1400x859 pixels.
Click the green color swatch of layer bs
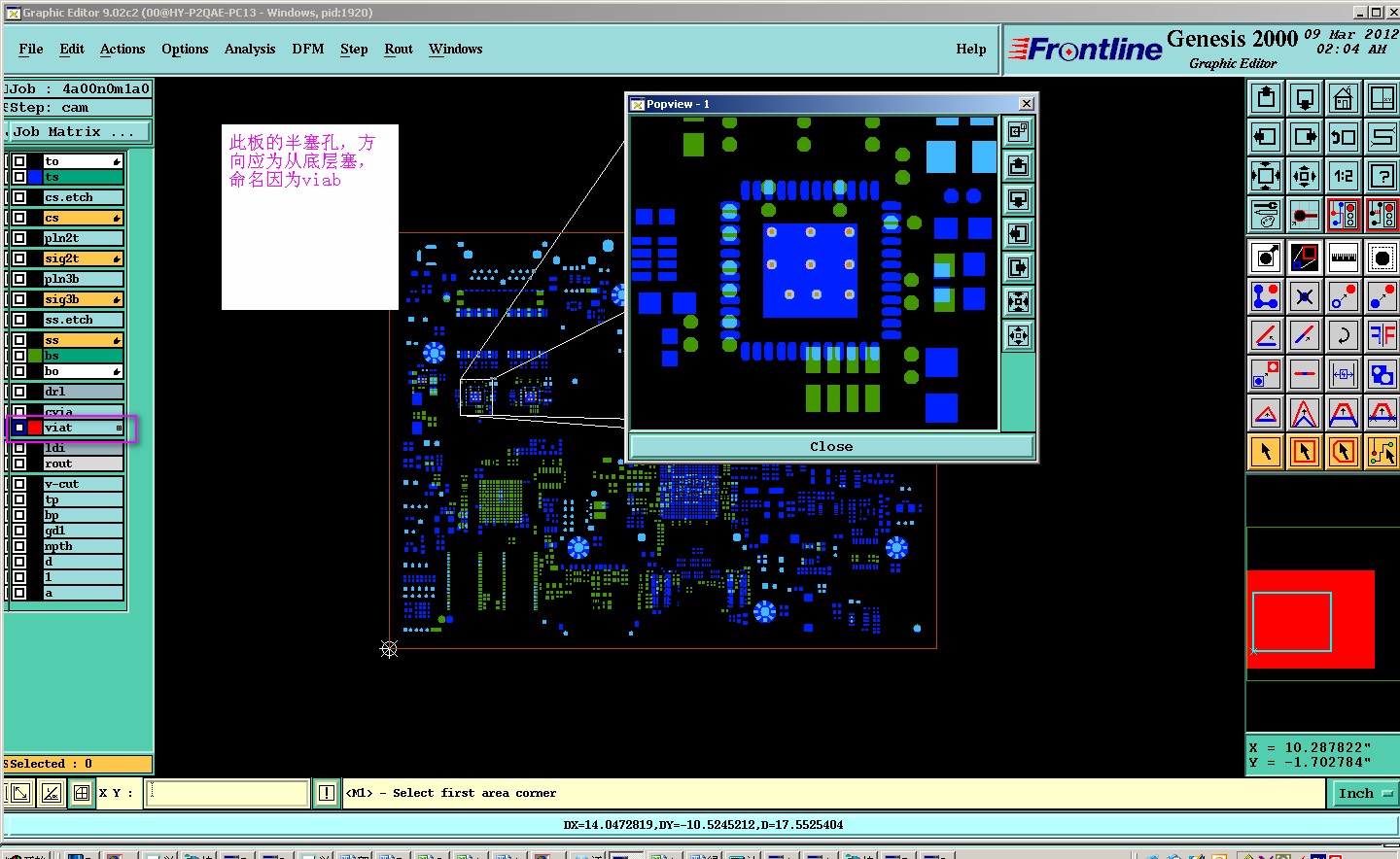point(35,356)
